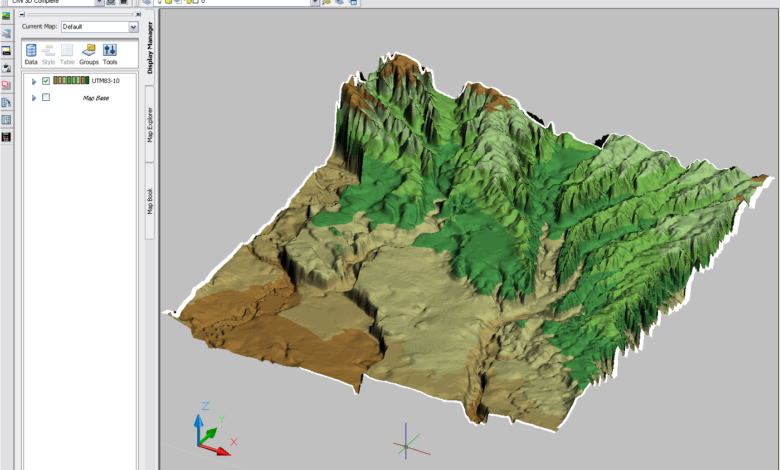This screenshot has height=470, width=780.
Task: Click the Style icon in Display Manager
Action: pos(48,54)
